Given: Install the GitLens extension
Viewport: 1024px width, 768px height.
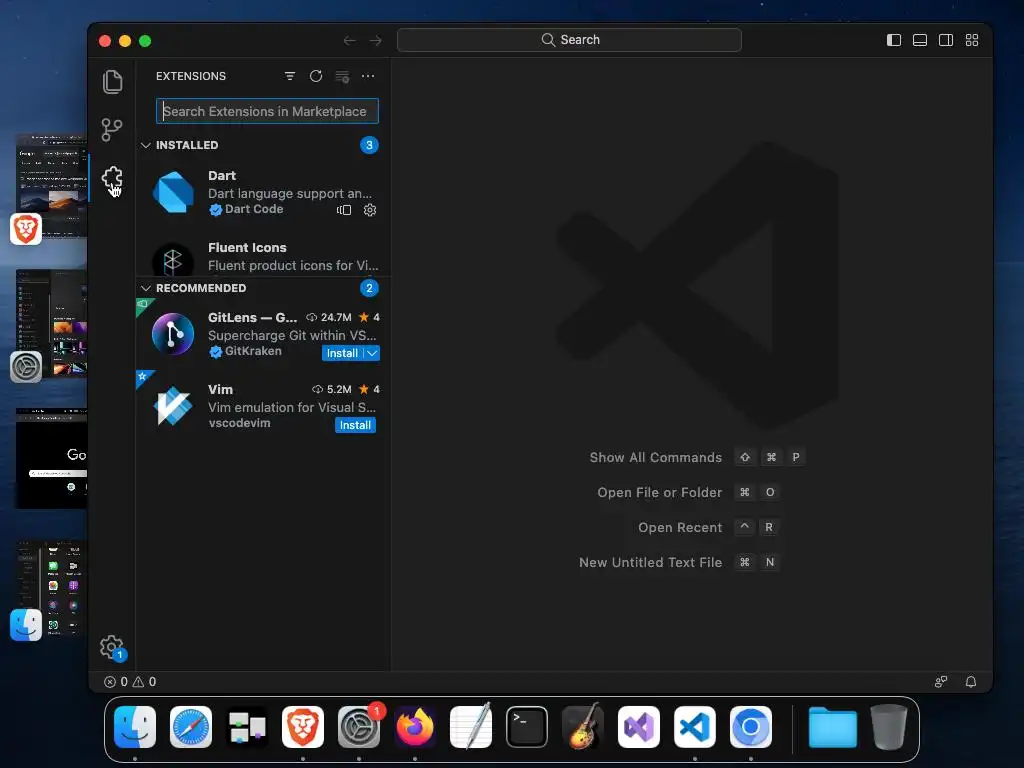Looking at the screenshot, I should tap(342, 353).
